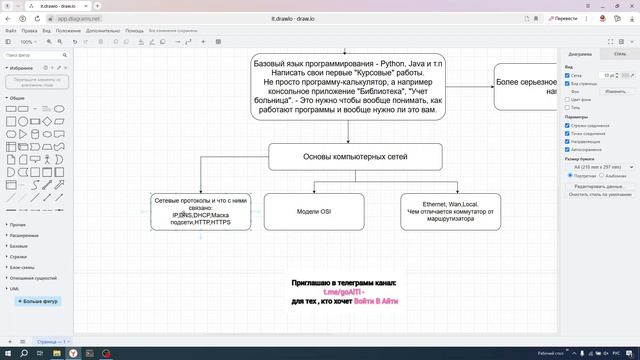
Task: Insert a table from the toolbar
Action: [x=218, y=42]
